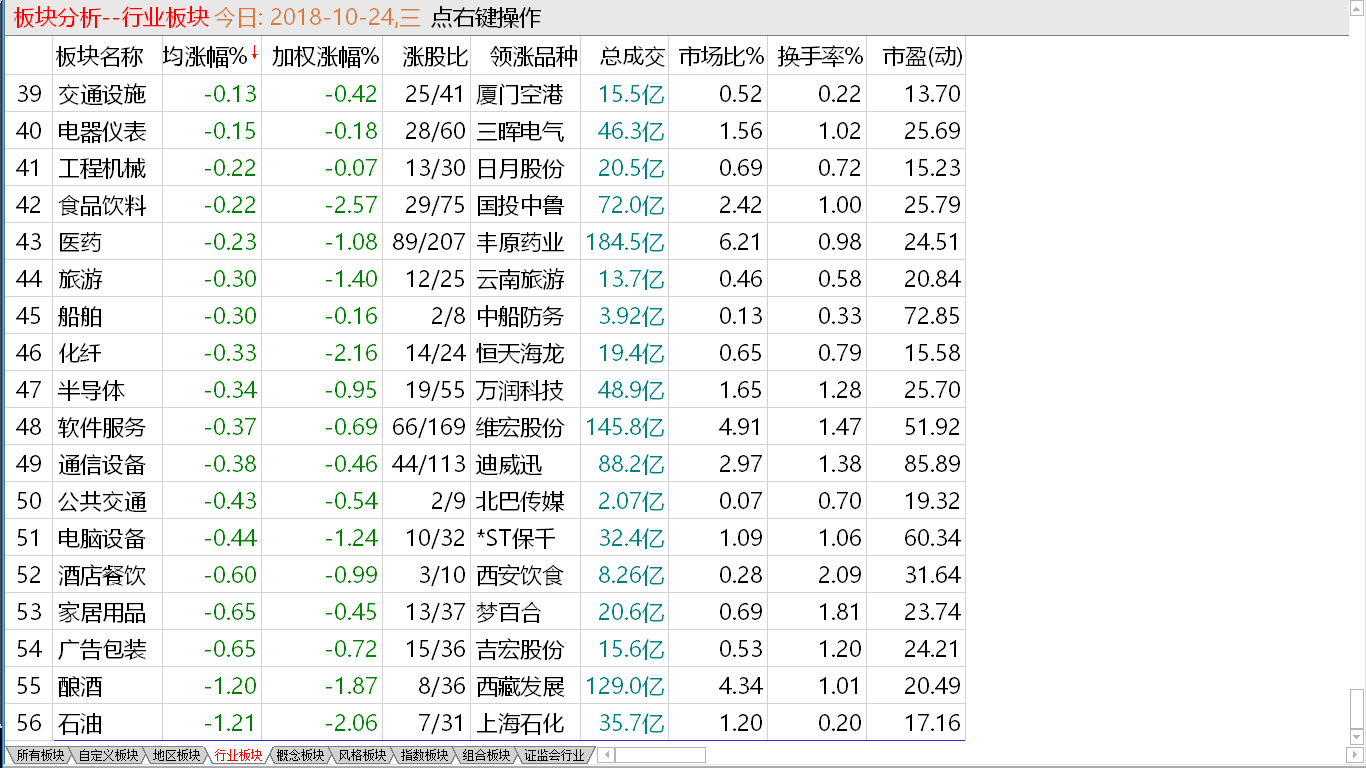Click the -1.21 average change in 石油 row

pos(230,723)
